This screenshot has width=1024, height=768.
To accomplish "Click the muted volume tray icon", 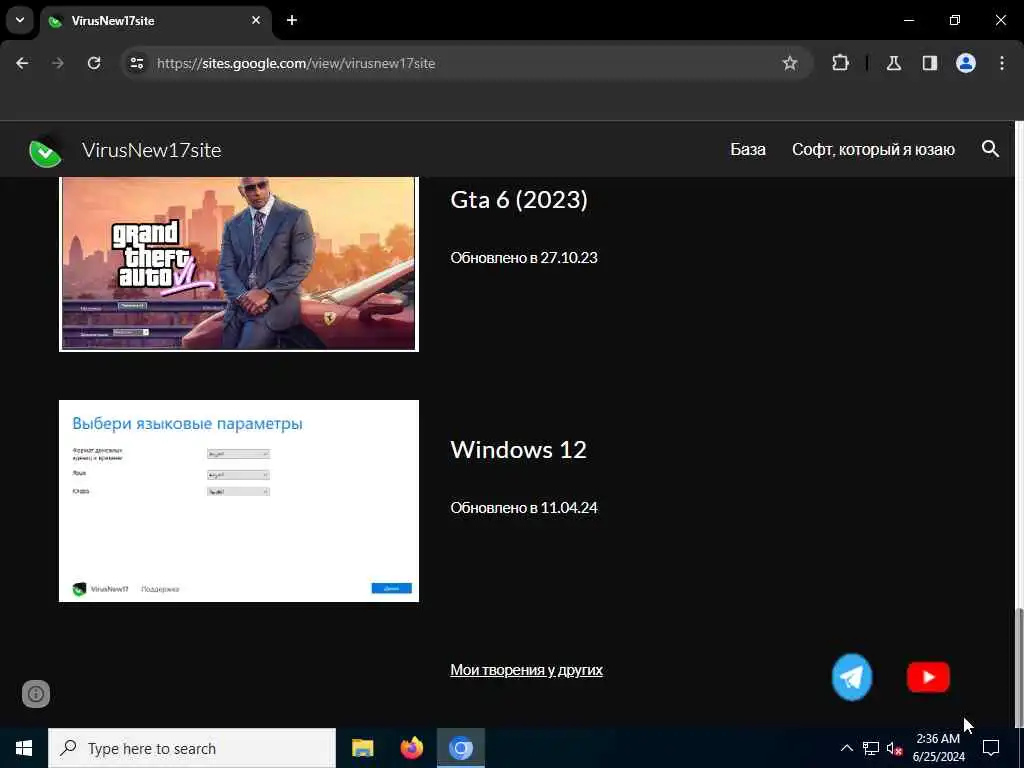I will pos(894,748).
